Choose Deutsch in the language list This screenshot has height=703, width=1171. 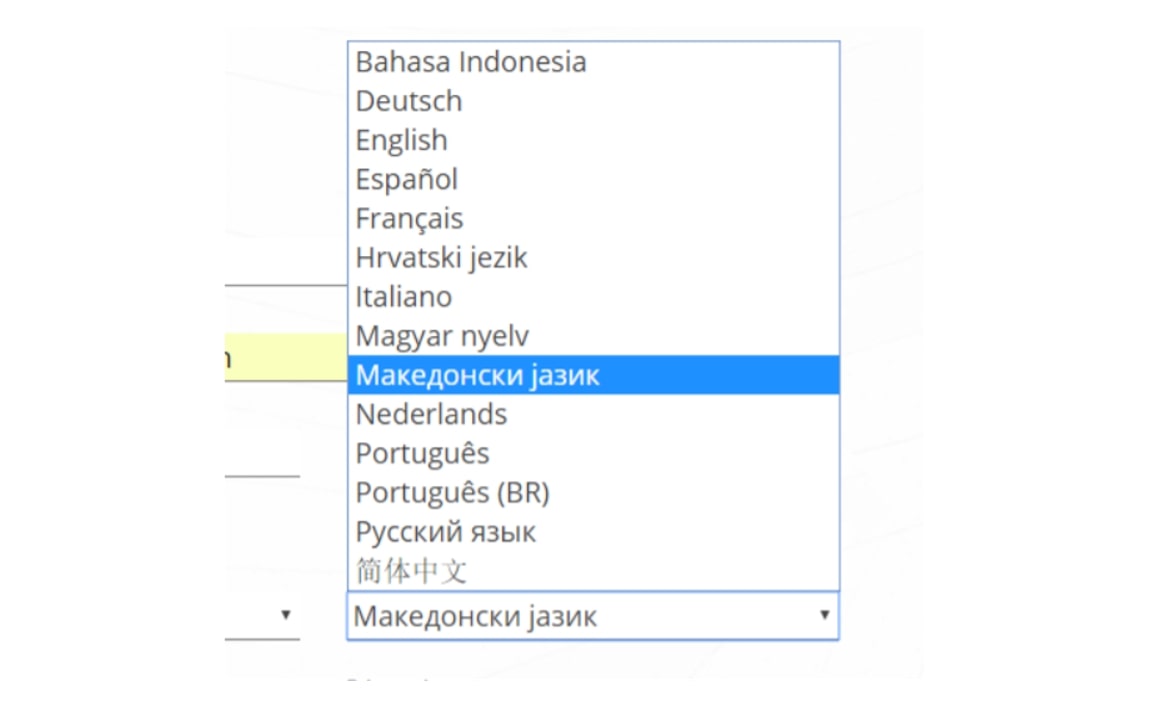pyautogui.click(x=409, y=101)
